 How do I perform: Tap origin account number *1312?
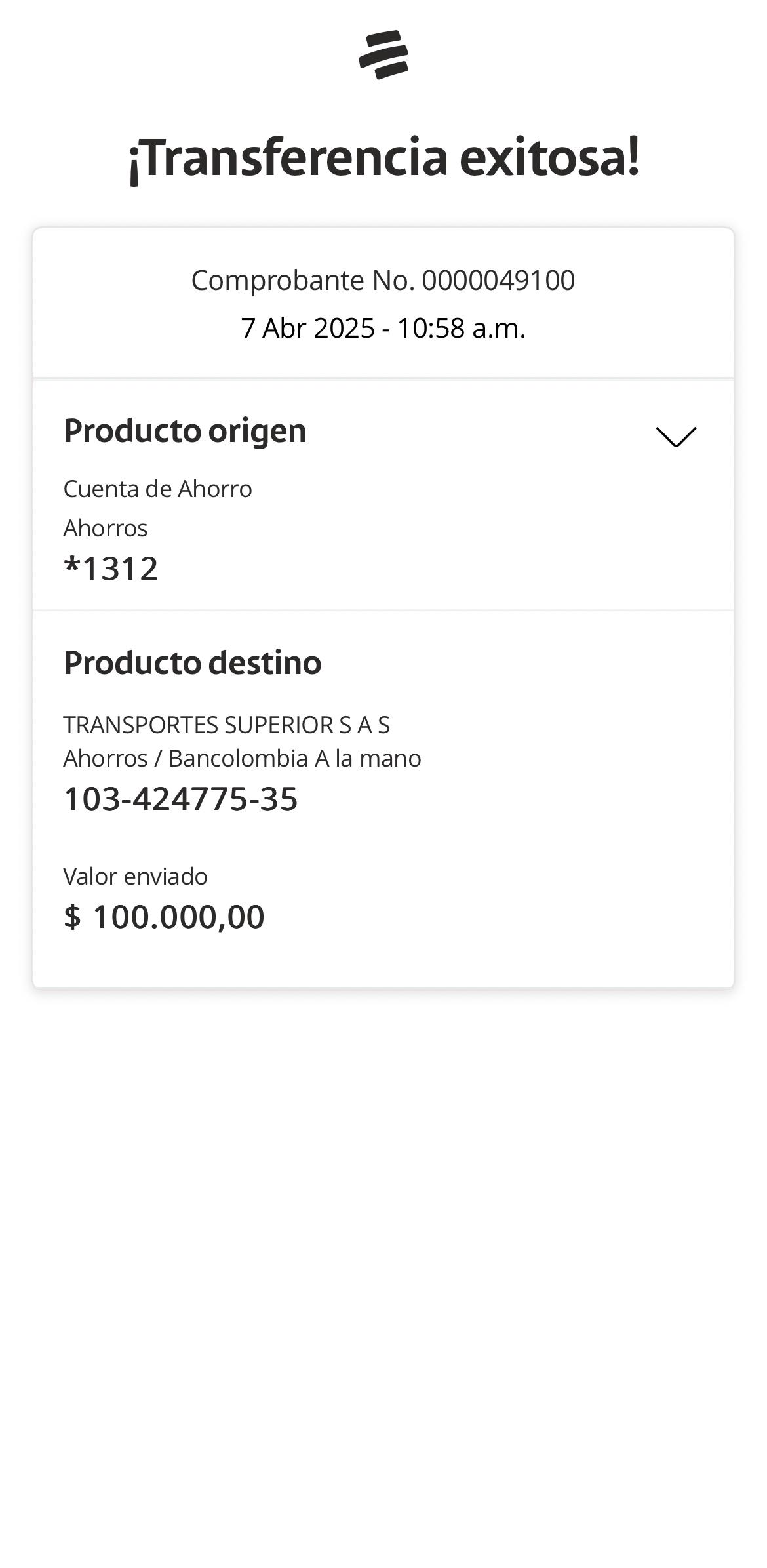click(111, 569)
